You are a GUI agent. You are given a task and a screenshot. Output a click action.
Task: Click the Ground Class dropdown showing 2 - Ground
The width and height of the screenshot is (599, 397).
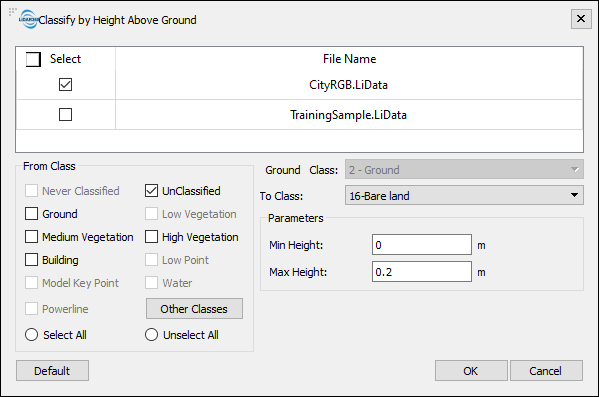coord(464,169)
